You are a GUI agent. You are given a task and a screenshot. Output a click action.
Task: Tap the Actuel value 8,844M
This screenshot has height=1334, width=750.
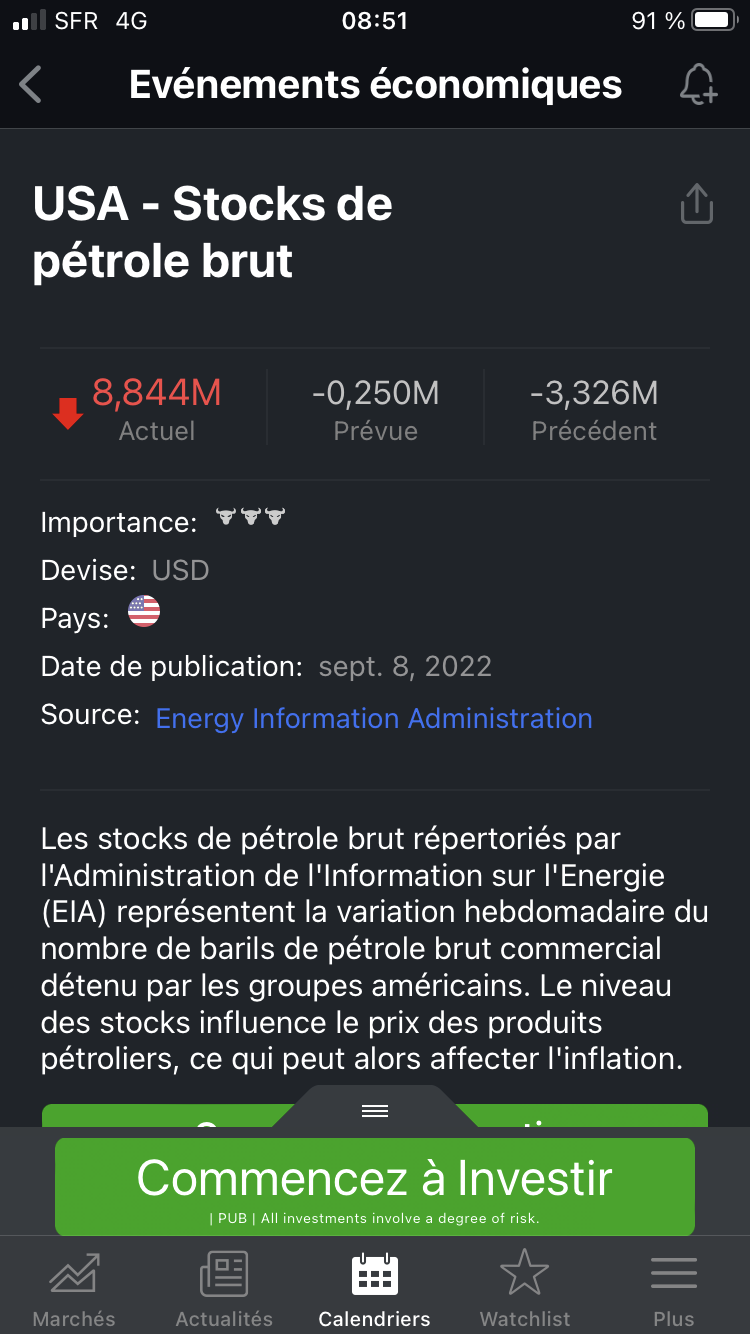tap(156, 393)
